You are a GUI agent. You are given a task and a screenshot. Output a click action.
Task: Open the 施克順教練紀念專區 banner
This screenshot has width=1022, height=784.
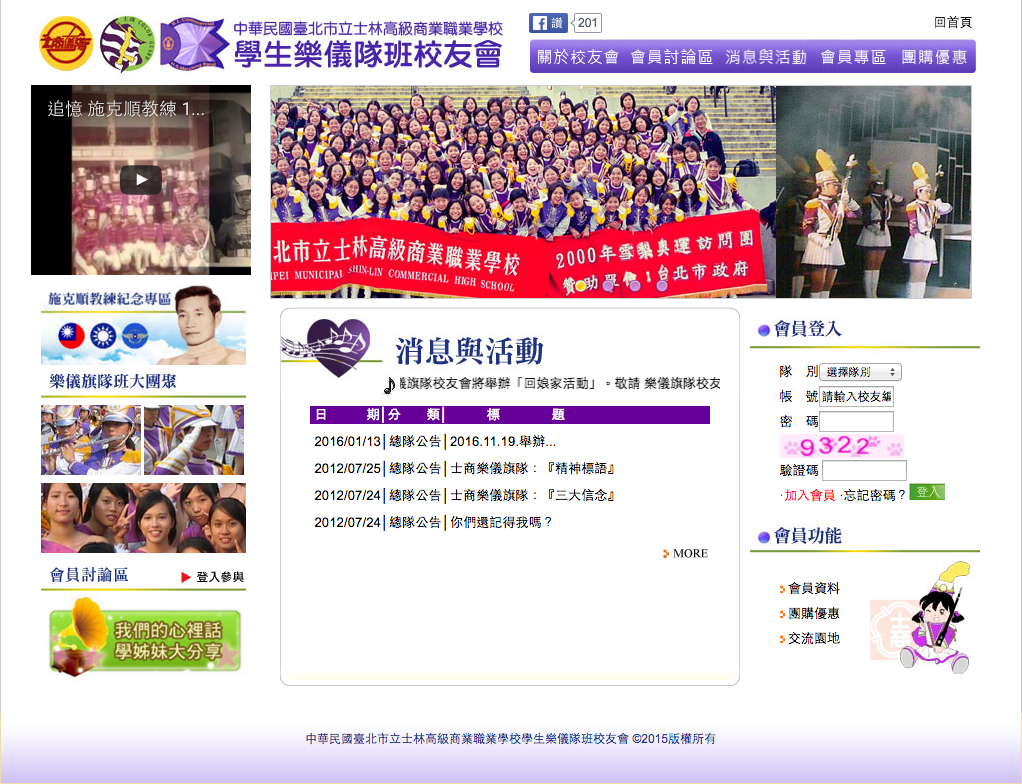(143, 327)
